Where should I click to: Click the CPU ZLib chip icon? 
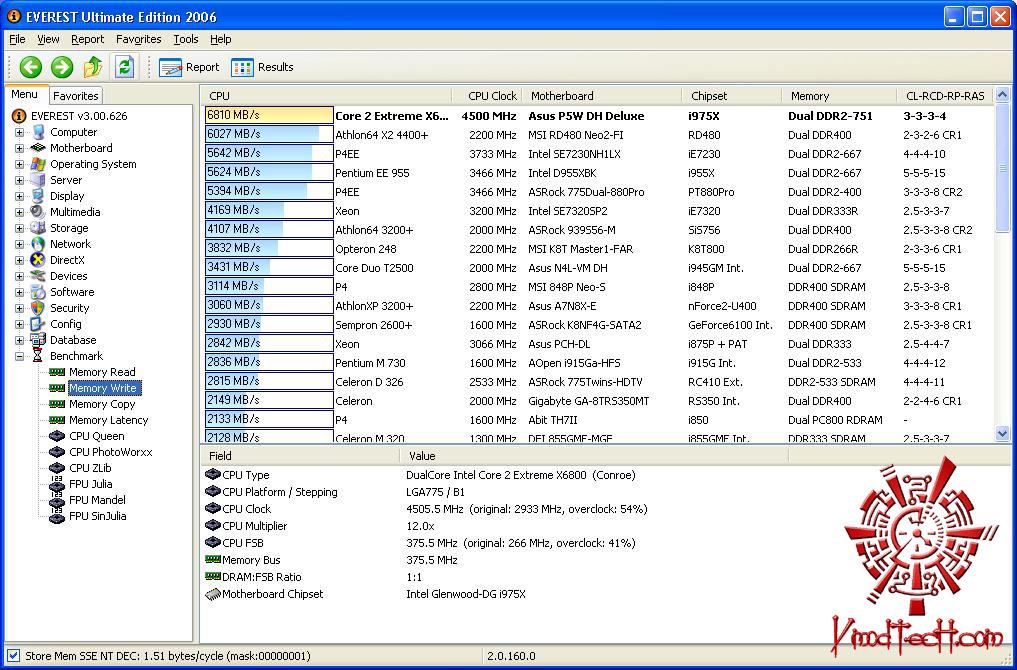[x=57, y=468]
